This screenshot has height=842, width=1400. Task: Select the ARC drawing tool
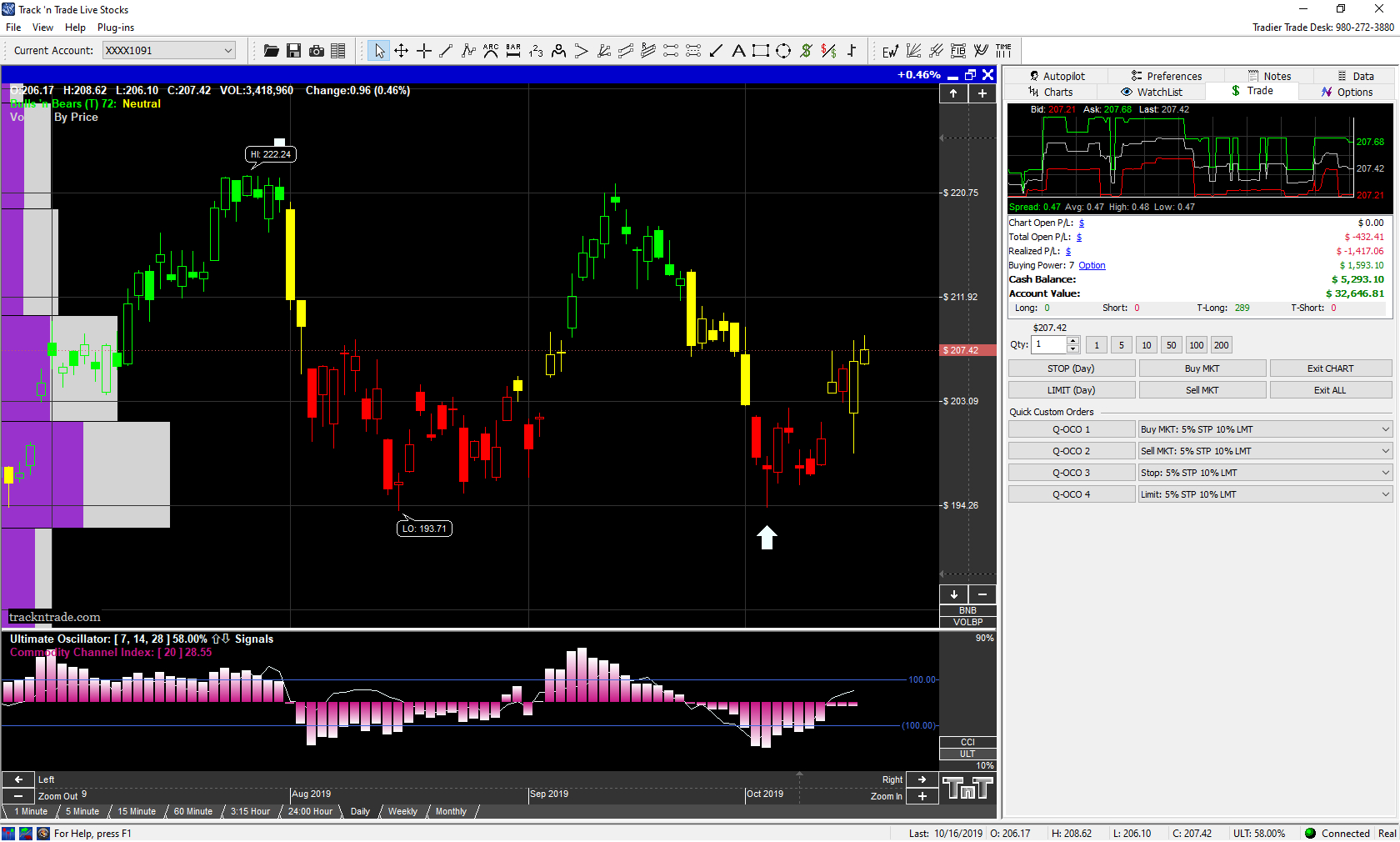point(491,51)
